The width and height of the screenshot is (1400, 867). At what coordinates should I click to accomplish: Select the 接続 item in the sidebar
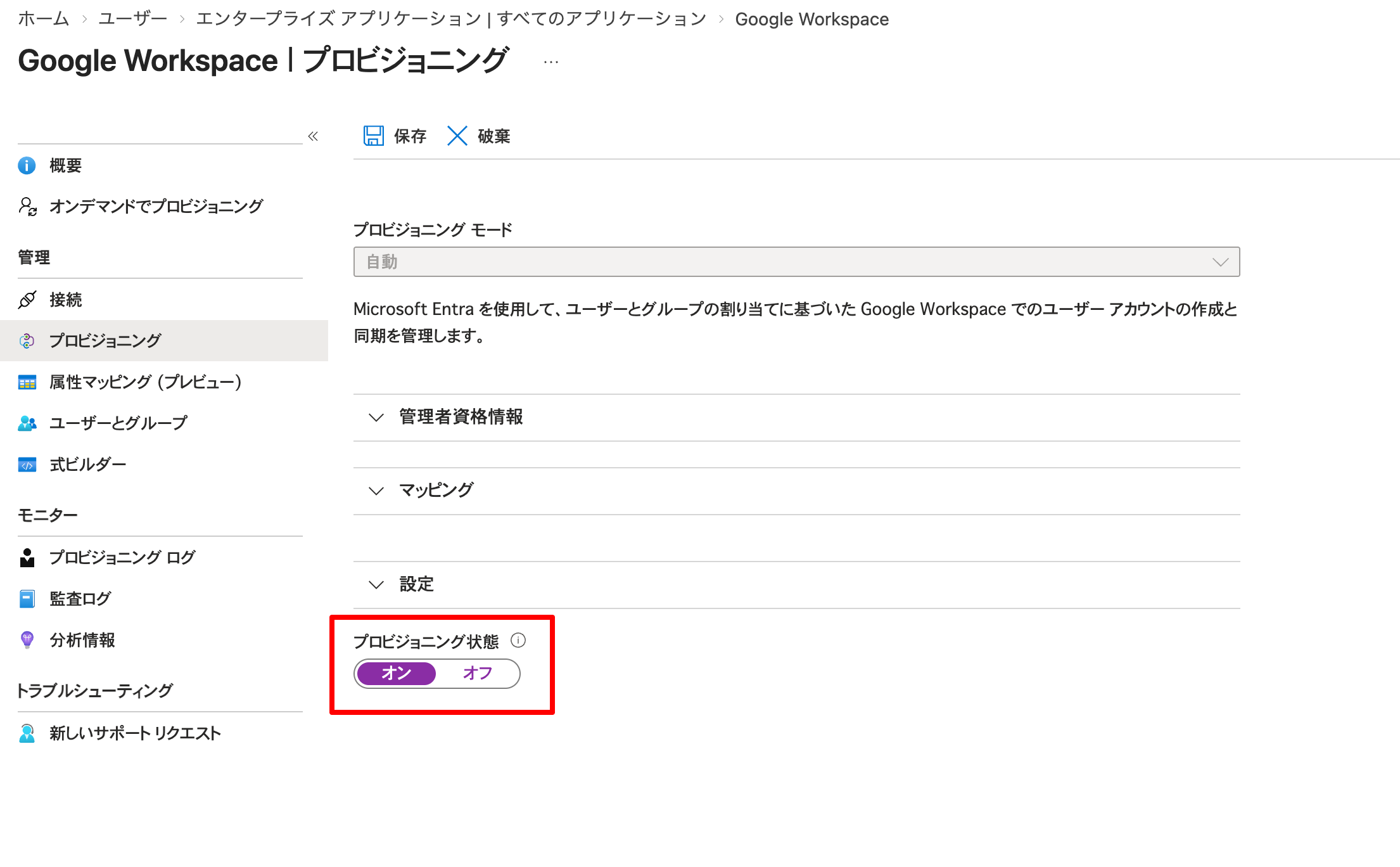pos(65,300)
